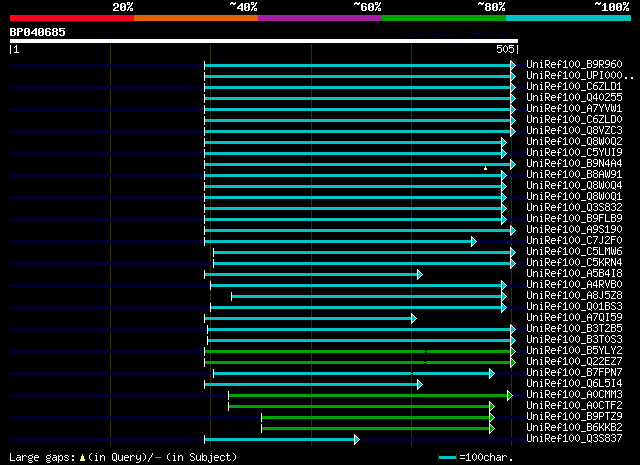Click the arrowhead ending the Q6L5I4 alignment bar
The height and width of the screenshot is (465, 640).
pos(420,385)
